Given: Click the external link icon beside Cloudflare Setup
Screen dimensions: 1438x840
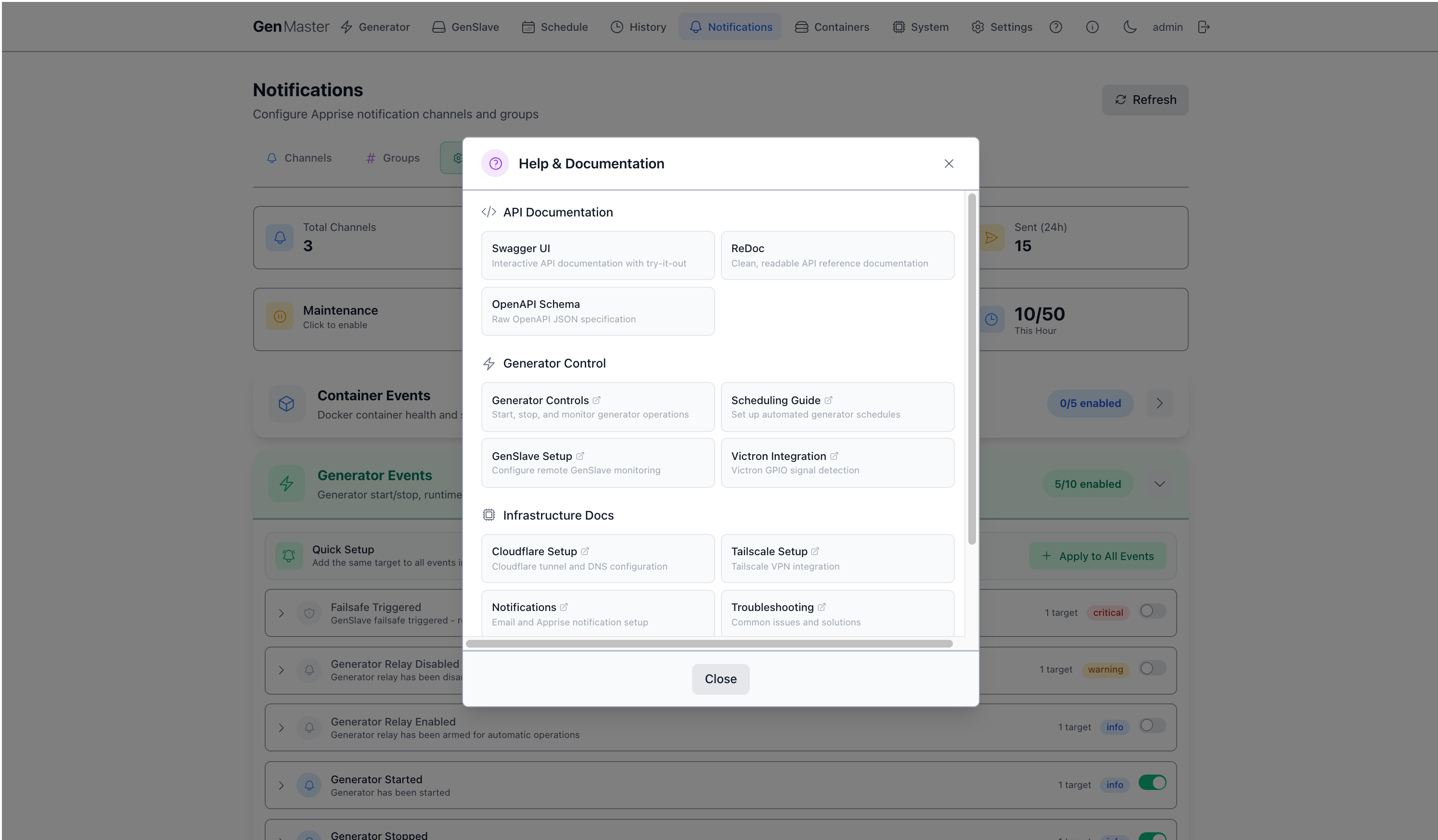Looking at the screenshot, I should click(585, 551).
